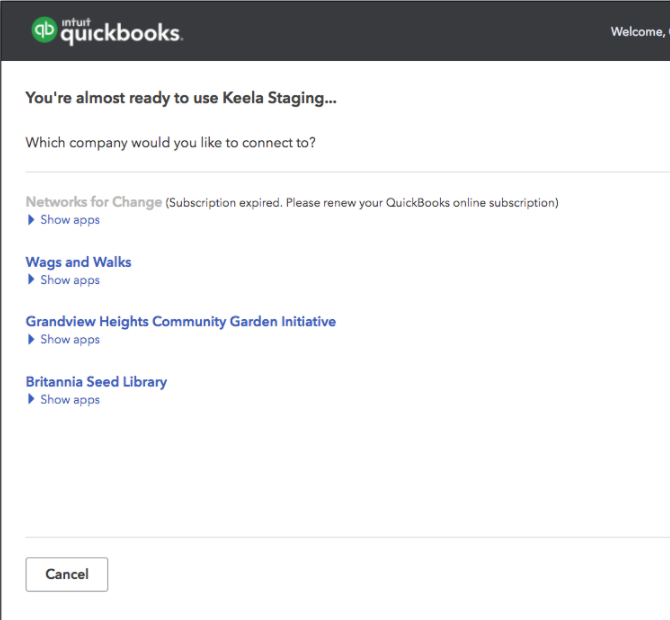This screenshot has height=620, width=670.
Task: Choose Grandview Heights Community Garden Initiative
Action: pyautogui.click(x=181, y=321)
